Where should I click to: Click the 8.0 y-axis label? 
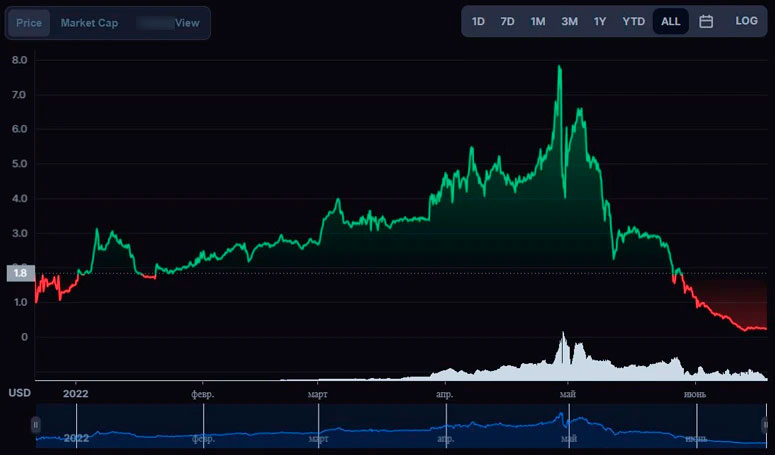point(20,60)
